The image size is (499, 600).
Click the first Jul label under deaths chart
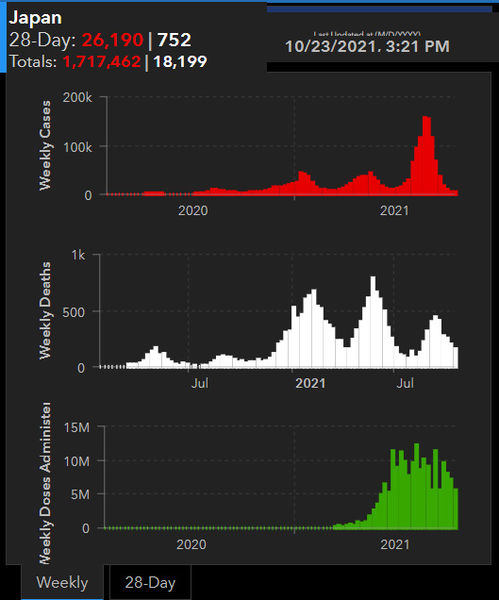(200, 383)
